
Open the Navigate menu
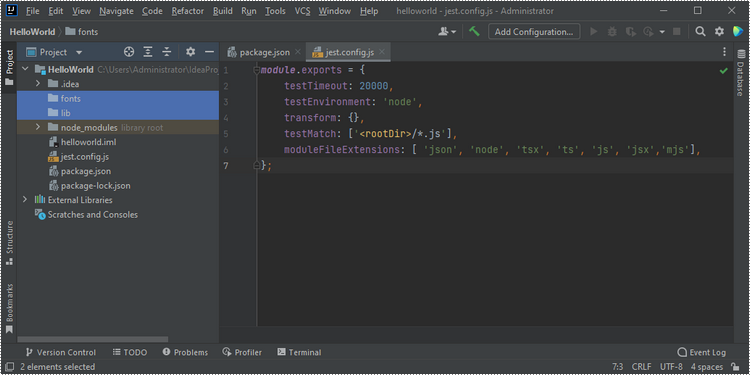[117, 11]
